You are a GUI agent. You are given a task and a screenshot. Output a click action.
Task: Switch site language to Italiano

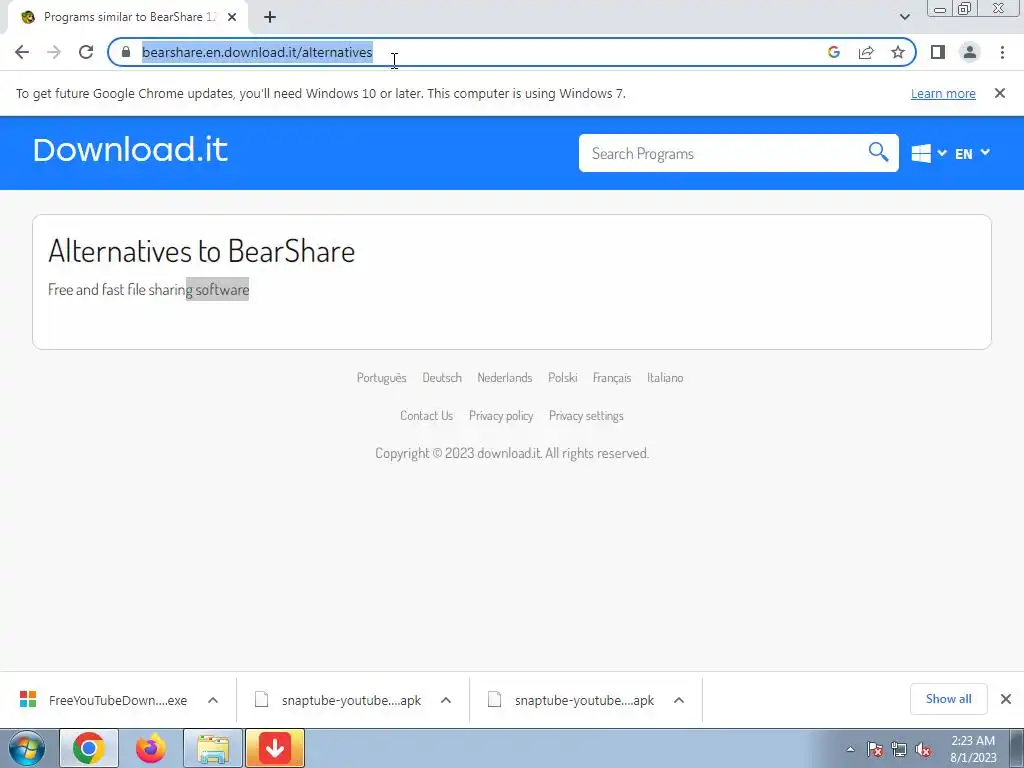[x=665, y=377]
